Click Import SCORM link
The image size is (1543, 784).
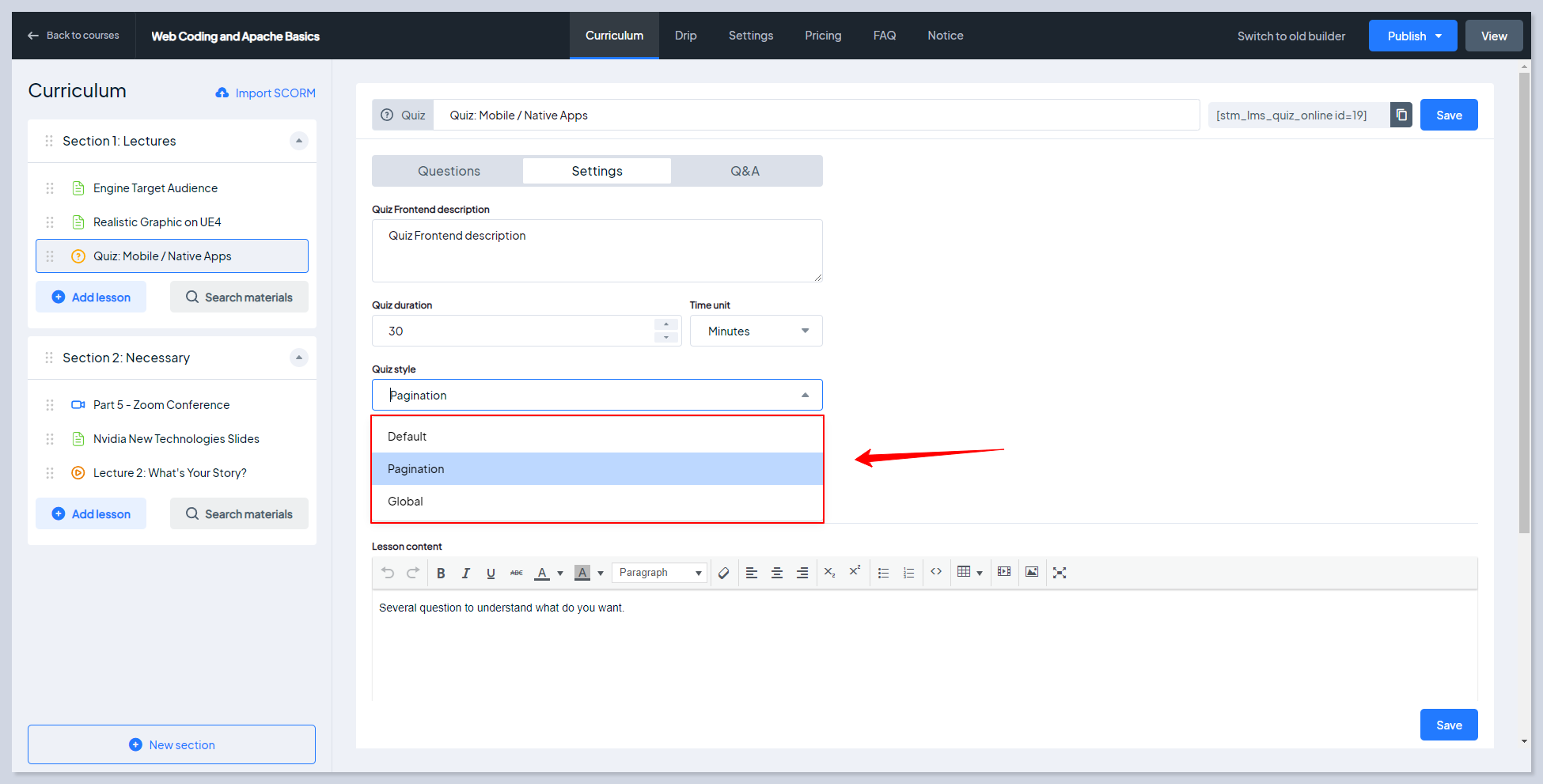pyautogui.click(x=265, y=93)
